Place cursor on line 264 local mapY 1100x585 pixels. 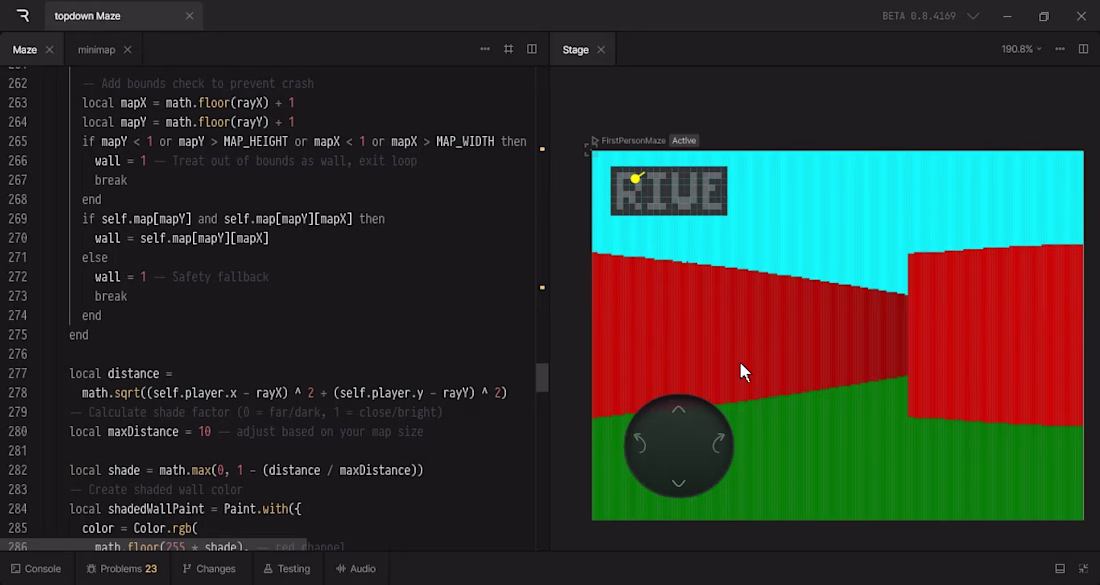(188, 122)
